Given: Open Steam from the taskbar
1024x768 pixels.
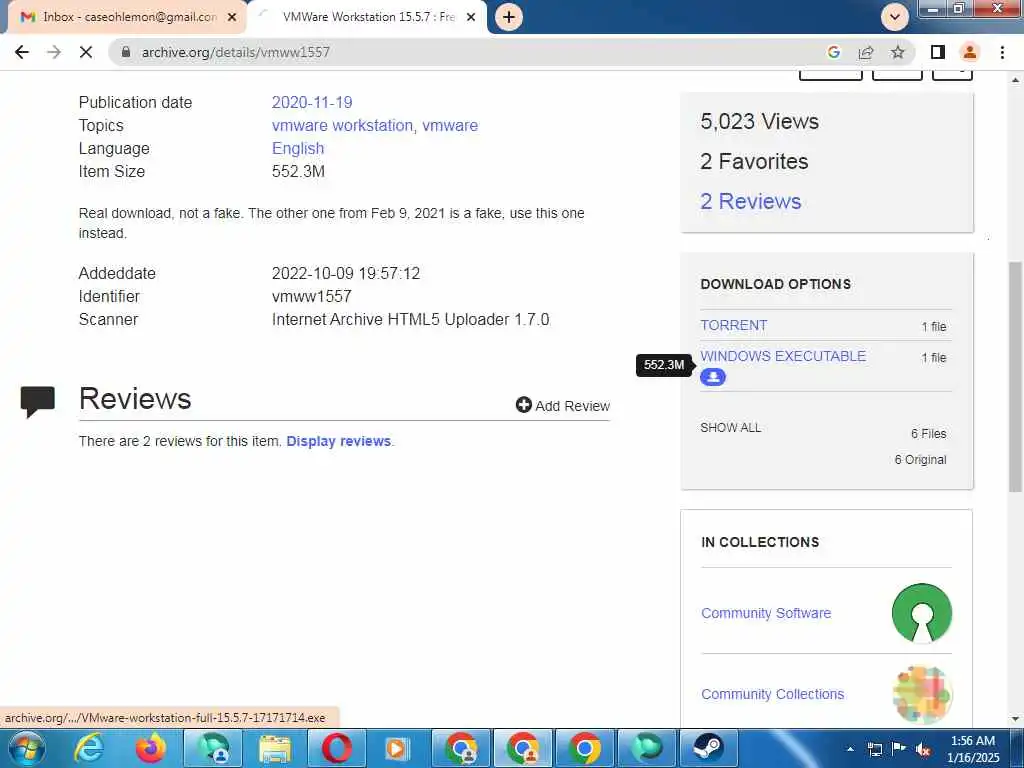Looking at the screenshot, I should tap(709, 748).
